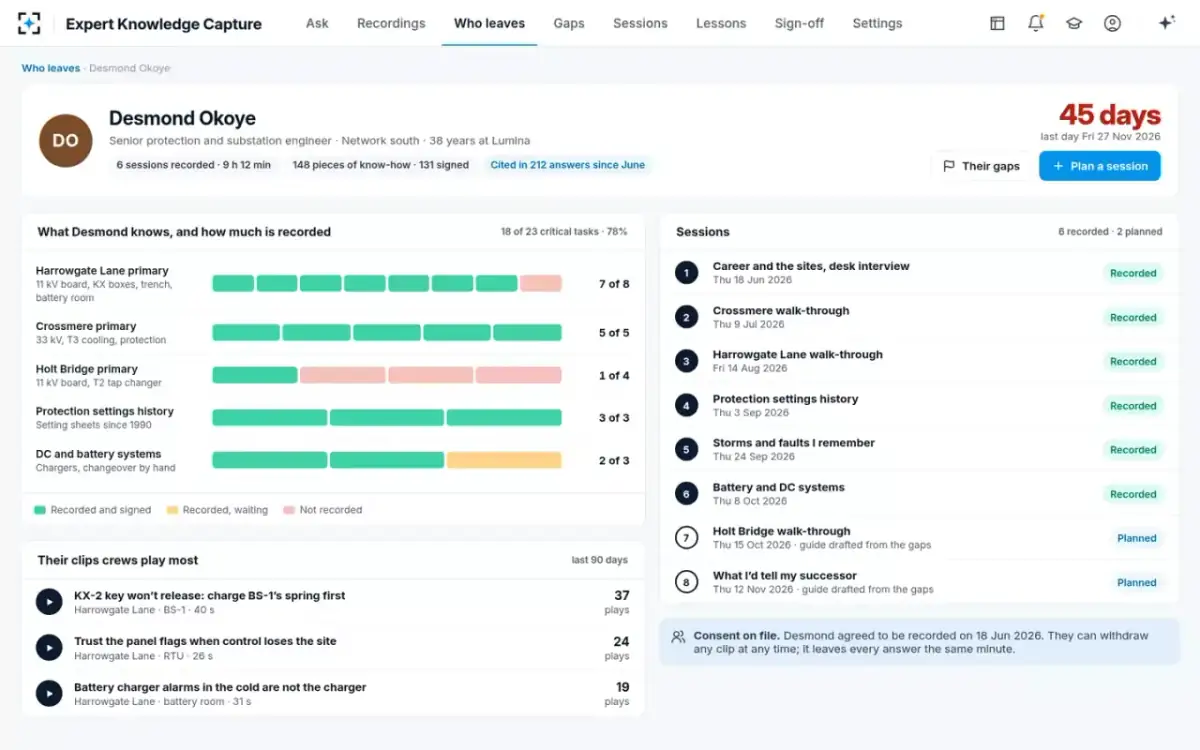Screen dimensions: 1200x750
Task: Open the graduation cap learning icon
Action: 1074,23
